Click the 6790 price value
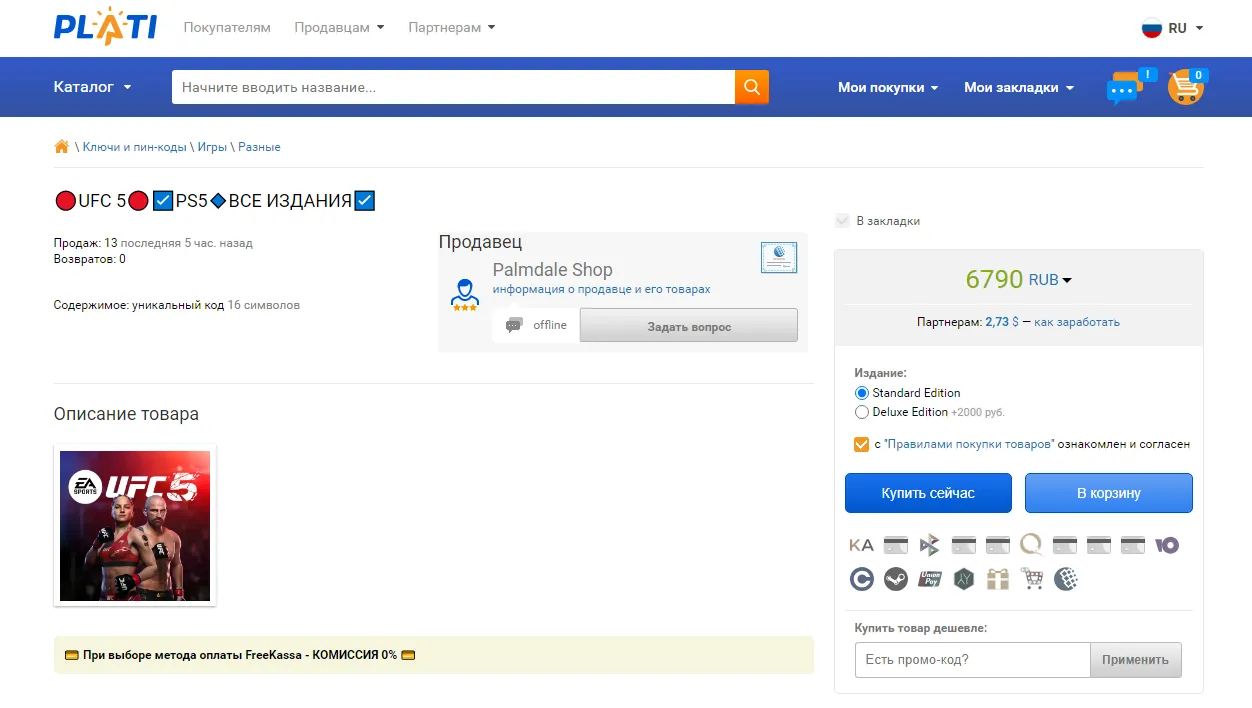The height and width of the screenshot is (708, 1252). (x=994, y=280)
